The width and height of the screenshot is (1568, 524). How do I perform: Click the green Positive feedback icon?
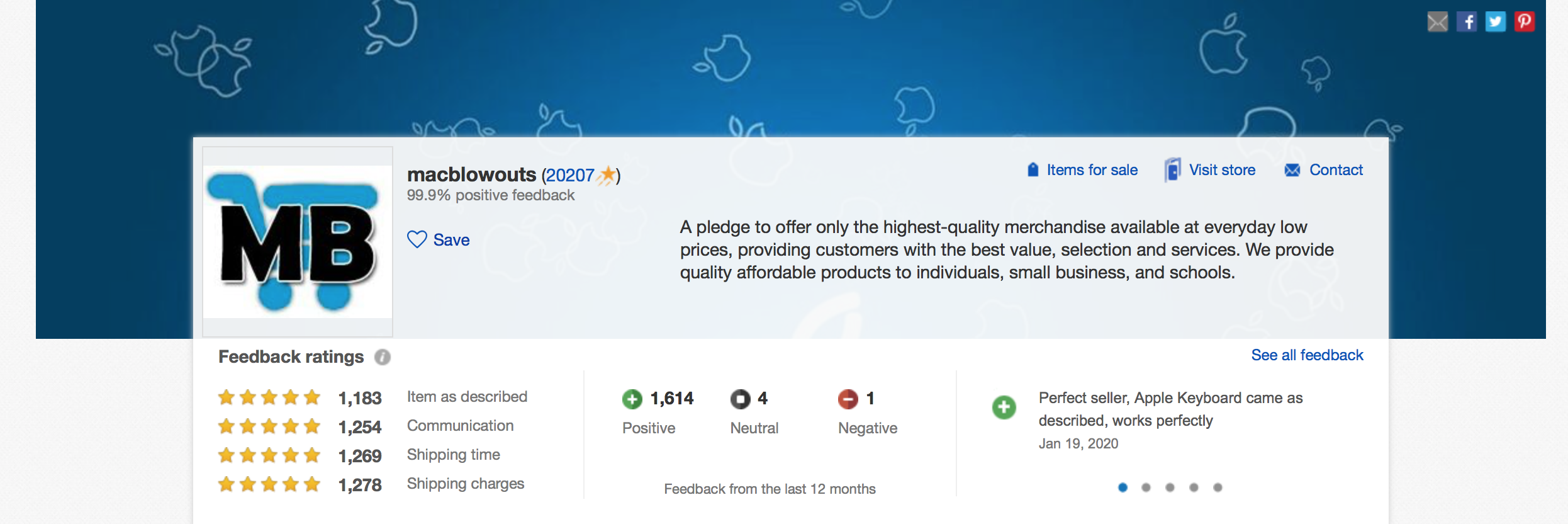coord(632,399)
